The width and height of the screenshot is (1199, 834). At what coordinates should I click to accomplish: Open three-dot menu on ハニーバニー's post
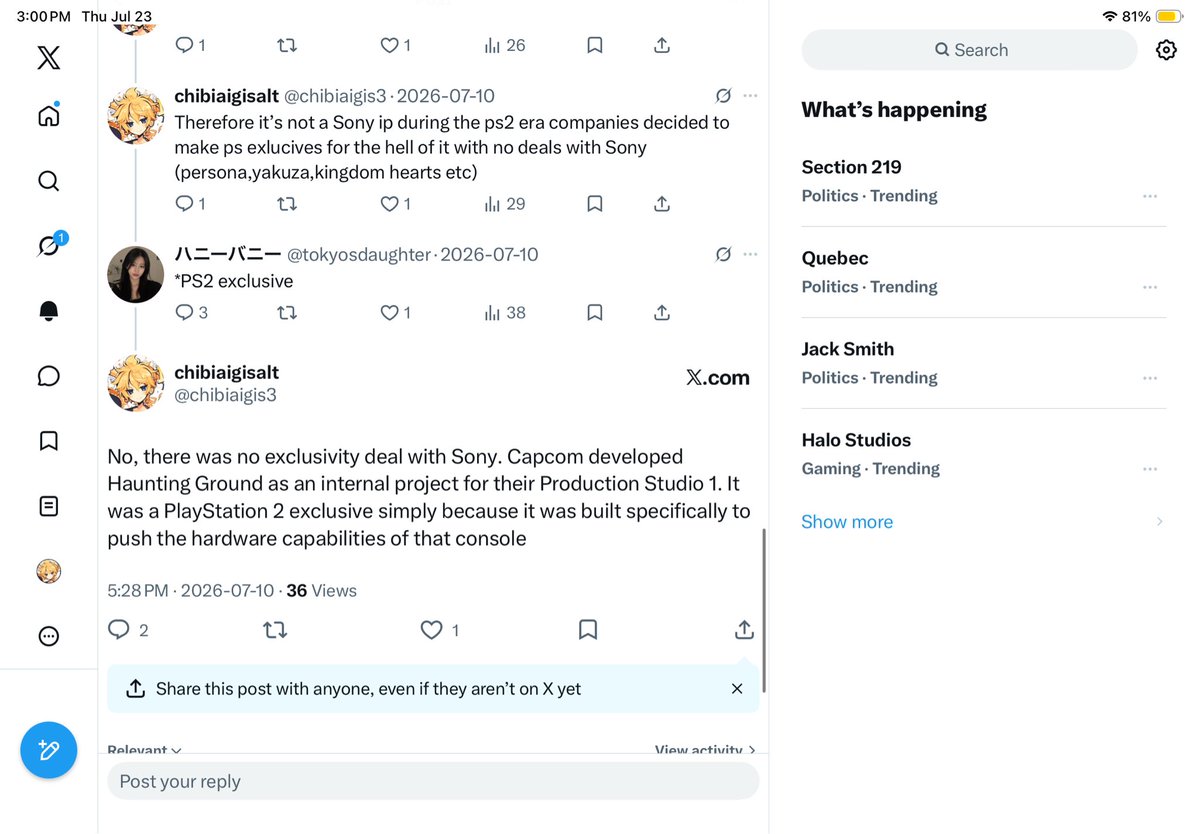coord(750,254)
